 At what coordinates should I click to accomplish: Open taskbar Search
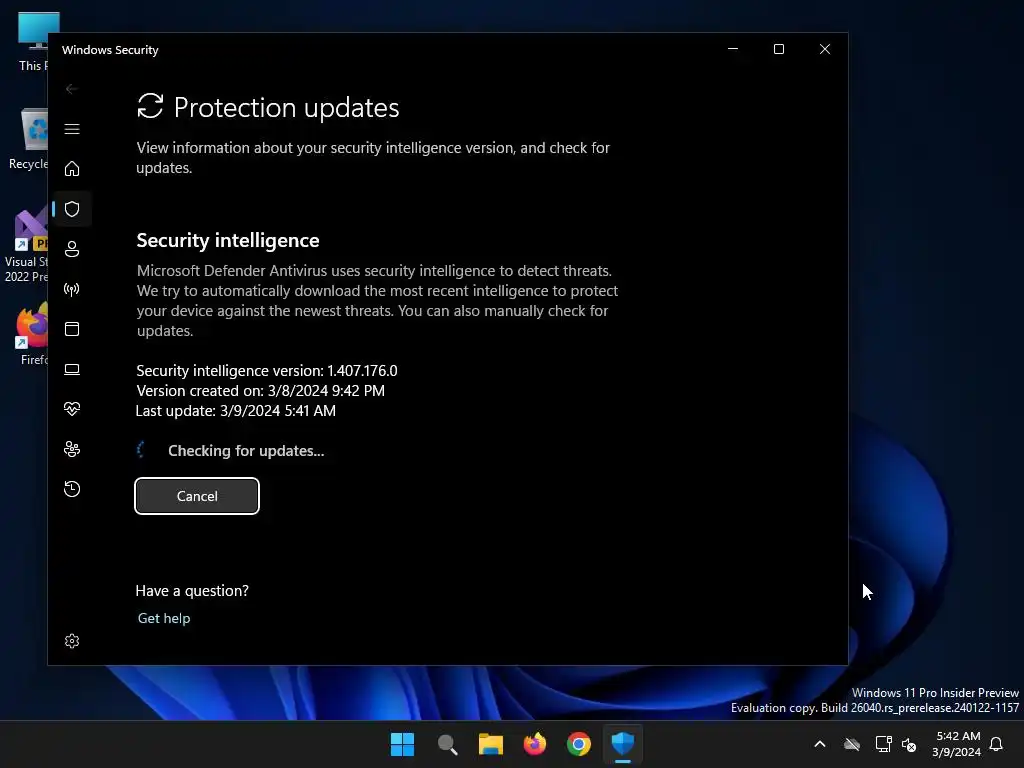[x=447, y=744]
